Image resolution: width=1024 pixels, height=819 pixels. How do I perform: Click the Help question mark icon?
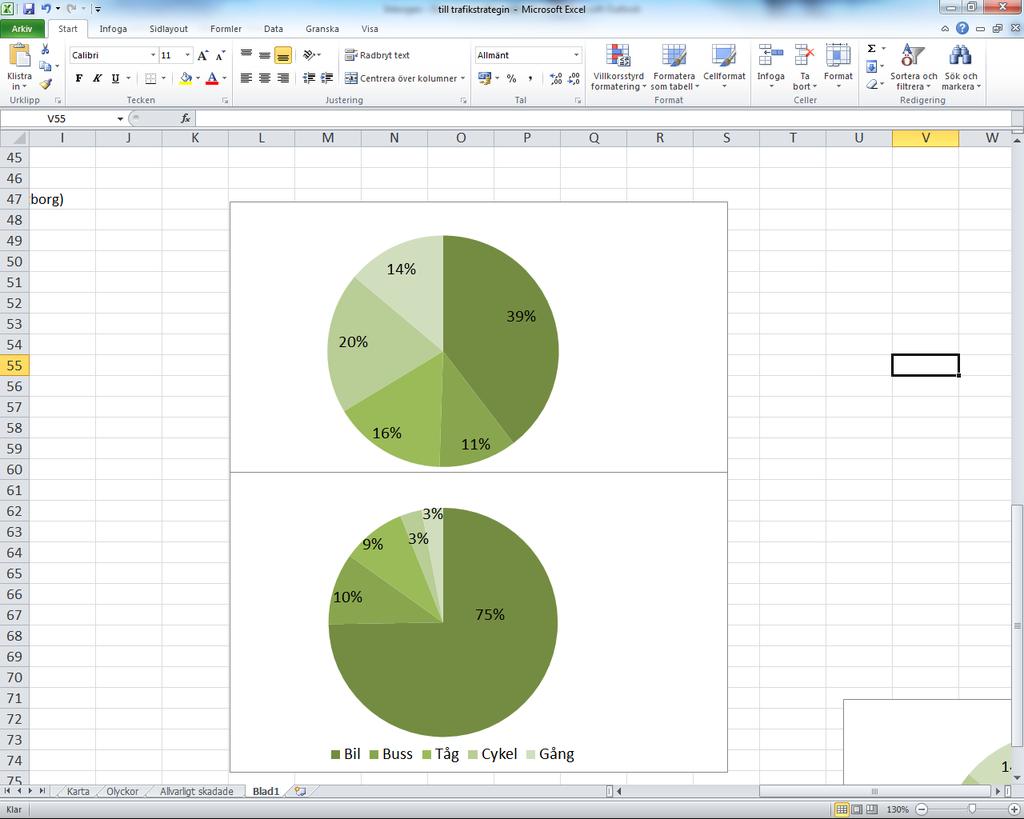tap(963, 28)
